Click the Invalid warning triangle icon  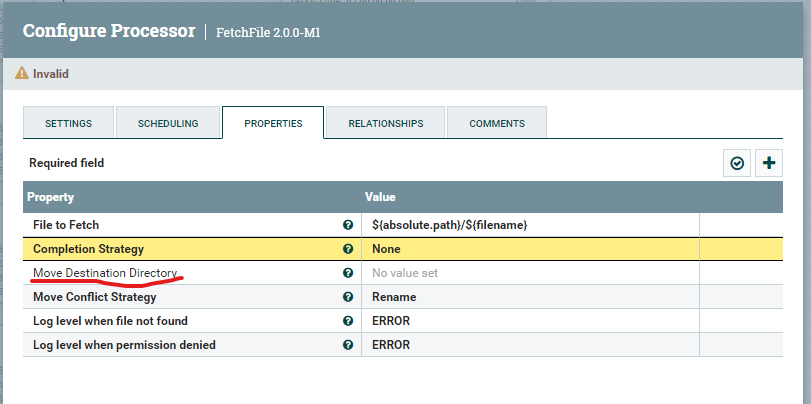pos(23,74)
